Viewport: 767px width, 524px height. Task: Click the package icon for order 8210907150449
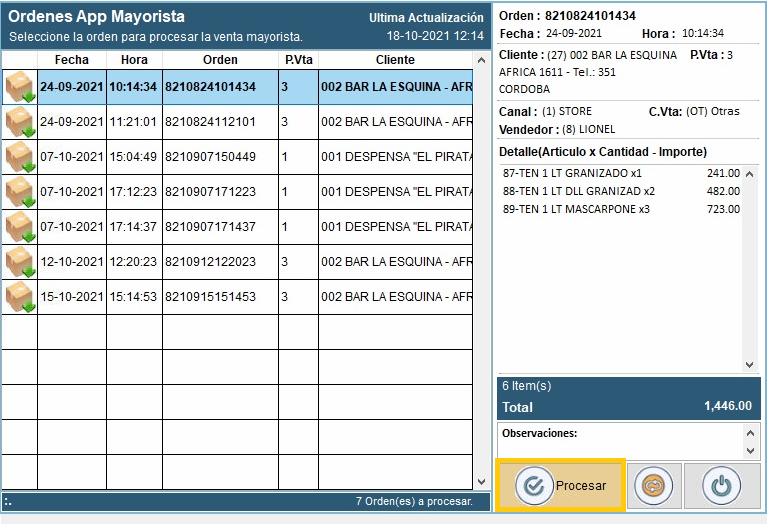(19, 157)
